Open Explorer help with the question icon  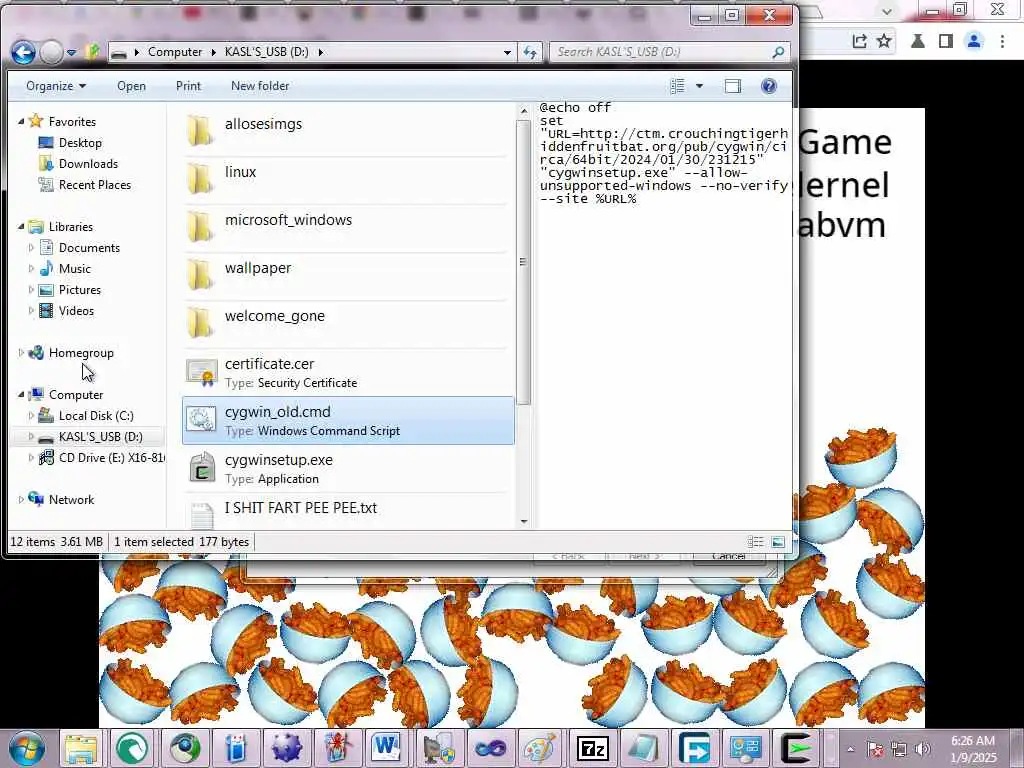click(769, 86)
